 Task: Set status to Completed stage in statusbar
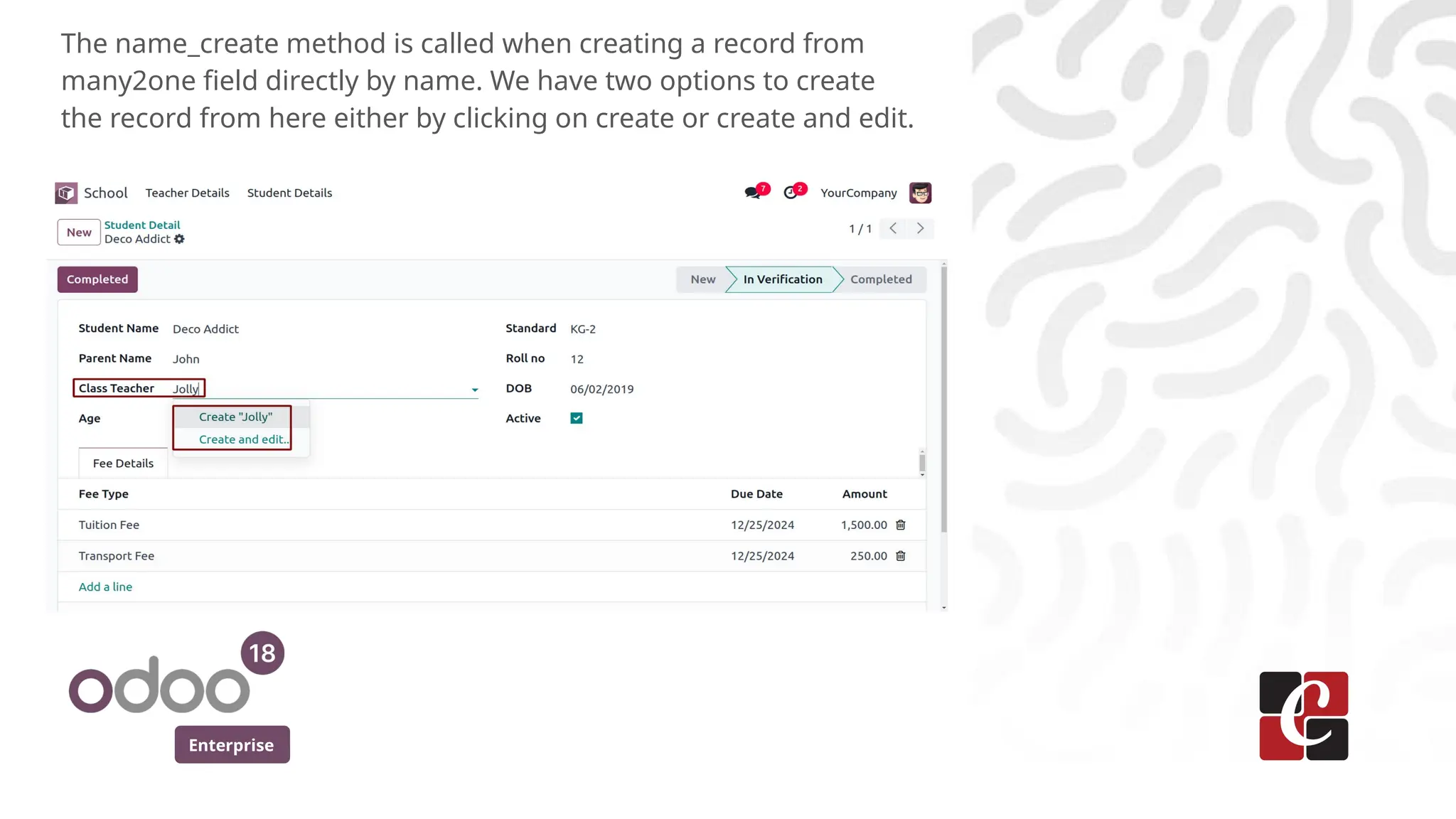click(881, 279)
